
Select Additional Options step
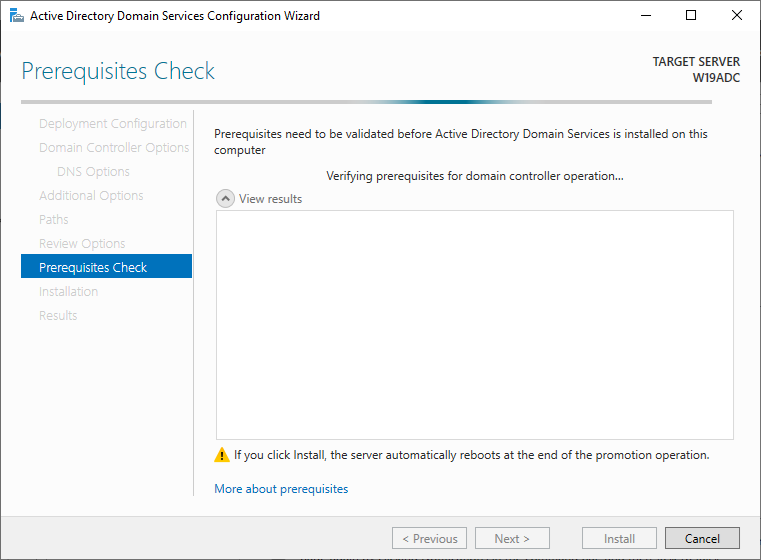click(x=91, y=196)
